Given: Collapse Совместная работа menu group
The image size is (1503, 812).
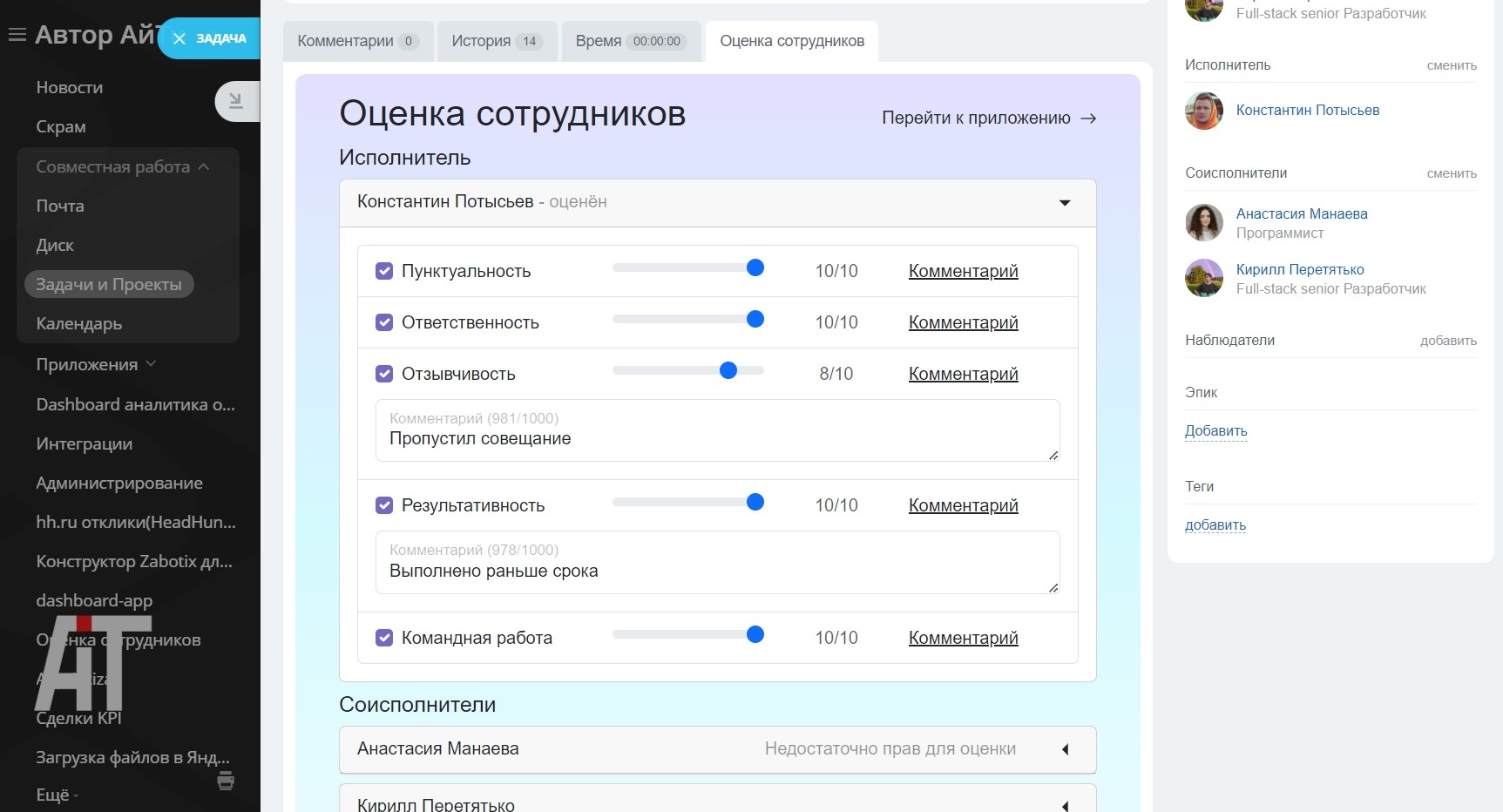Looking at the screenshot, I should click(x=204, y=166).
